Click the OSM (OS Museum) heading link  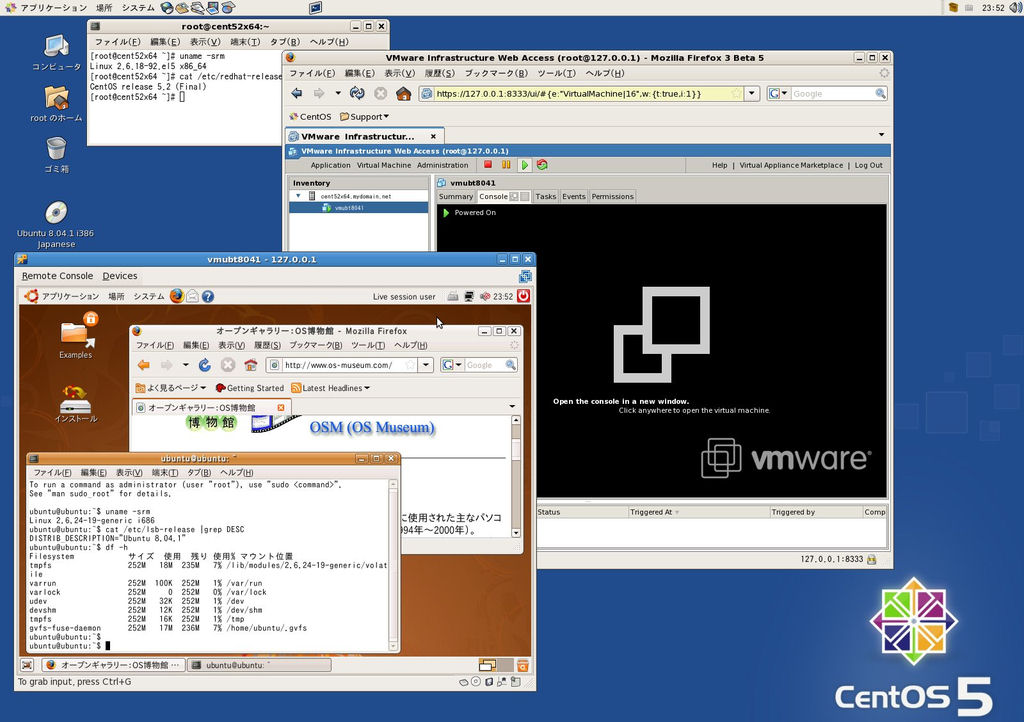pos(372,428)
